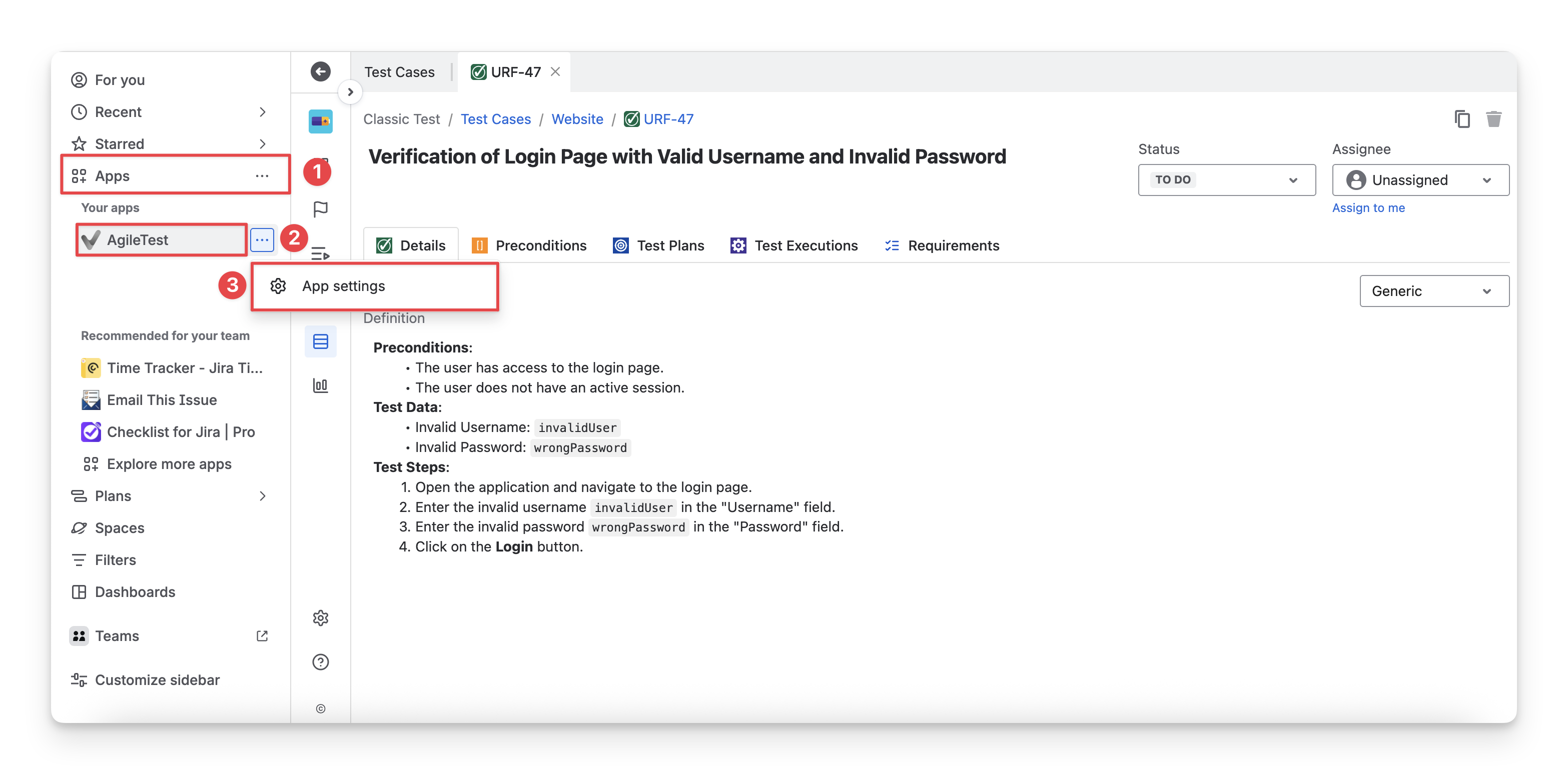Open the Unassigned assignee dropdown
1568x774 pixels.
click(1420, 180)
